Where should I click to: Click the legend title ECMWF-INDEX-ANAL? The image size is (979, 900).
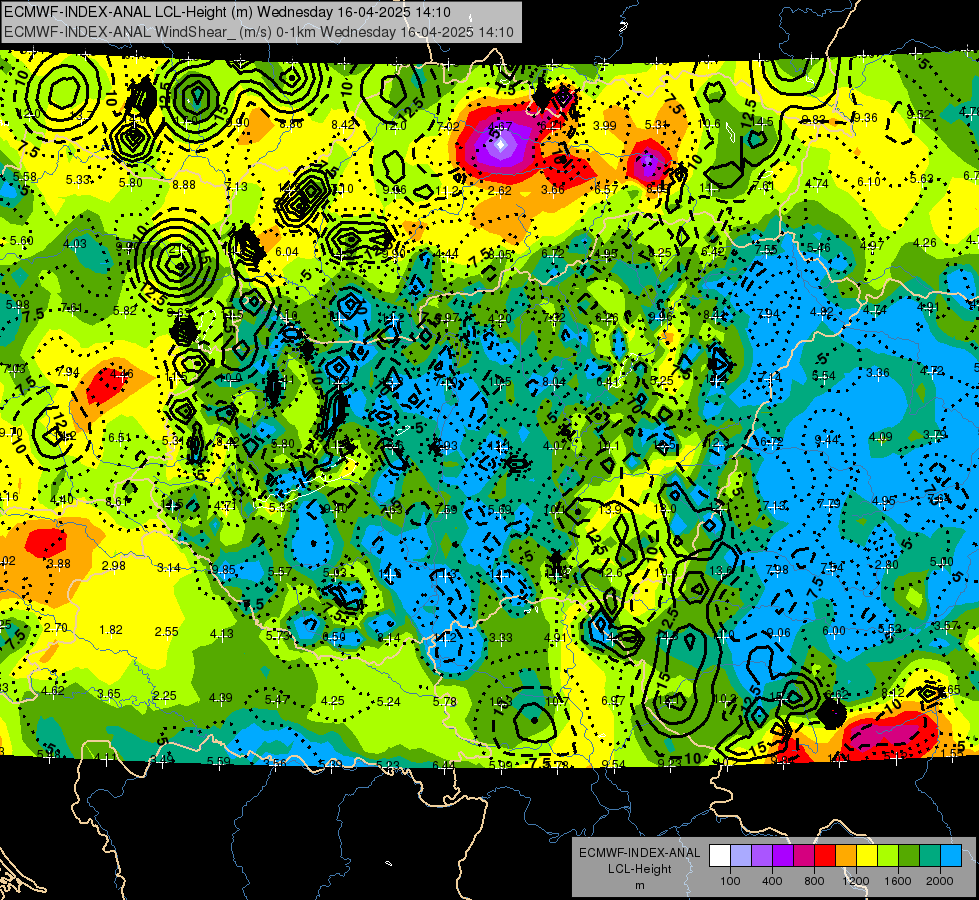(639, 853)
